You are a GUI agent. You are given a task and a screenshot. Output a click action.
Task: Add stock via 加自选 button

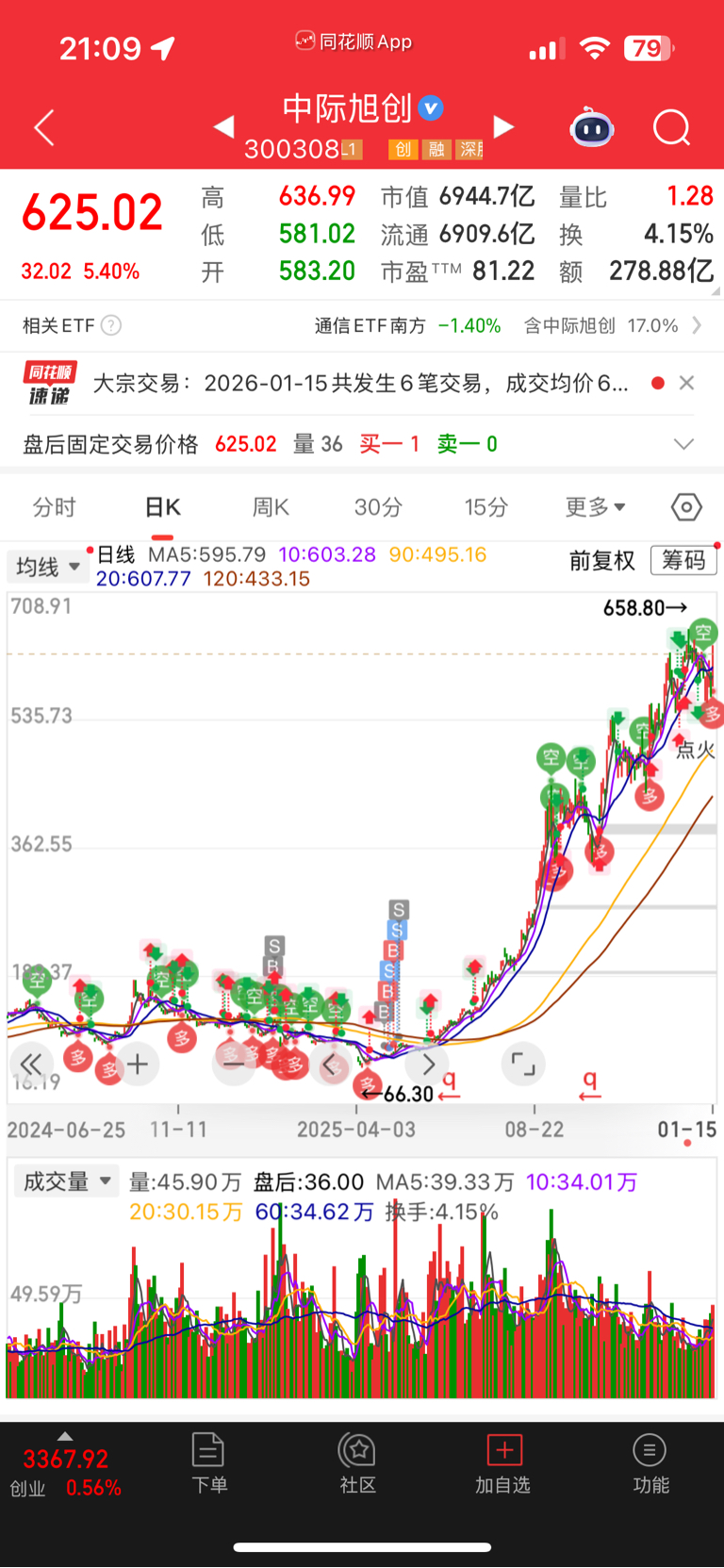pos(503,1463)
